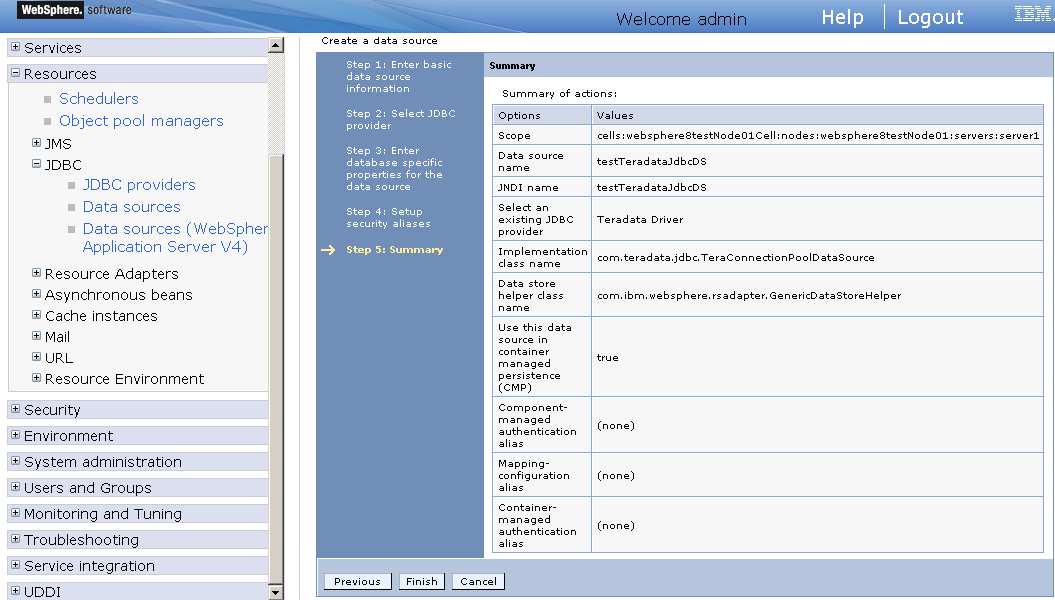Click the arrow marker beside Step 5: Summary

(x=329, y=249)
